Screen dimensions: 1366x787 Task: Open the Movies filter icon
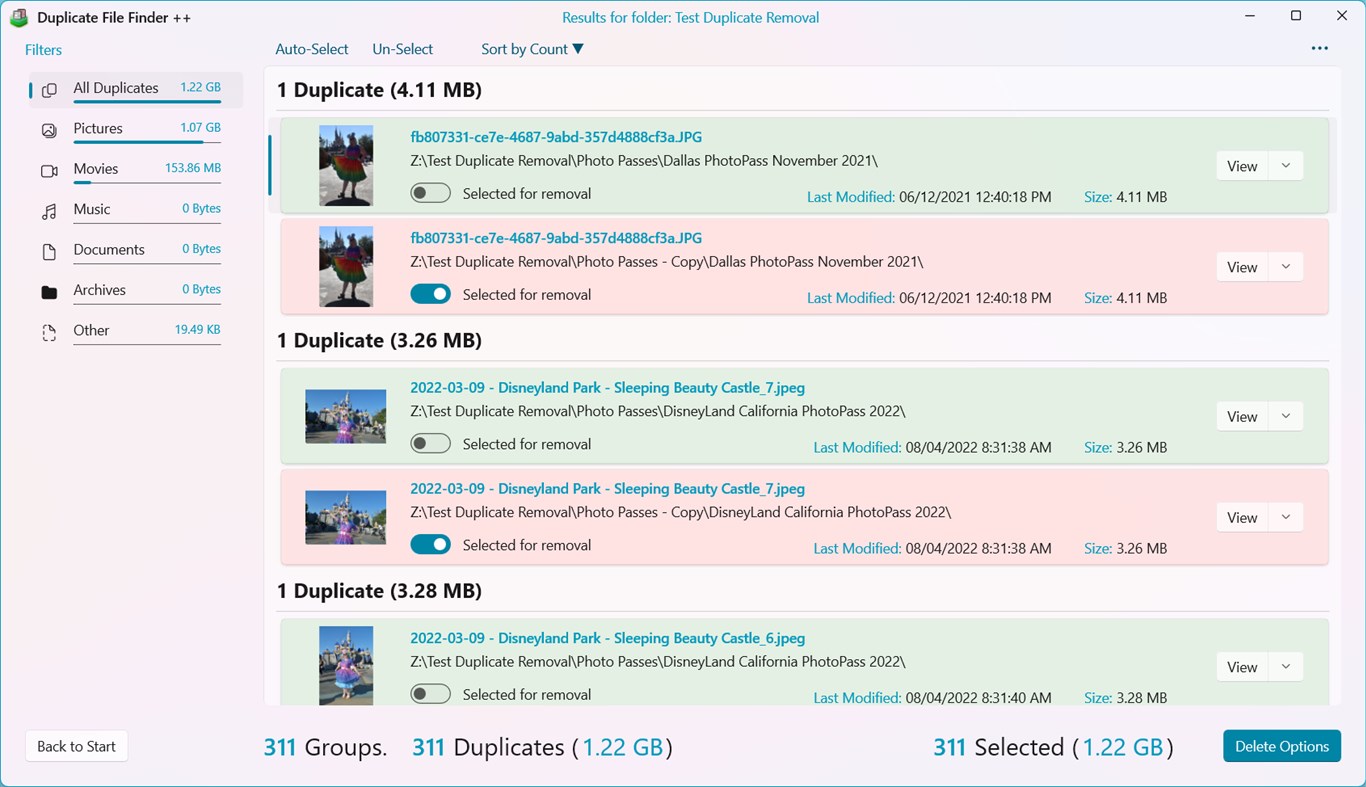click(49, 169)
